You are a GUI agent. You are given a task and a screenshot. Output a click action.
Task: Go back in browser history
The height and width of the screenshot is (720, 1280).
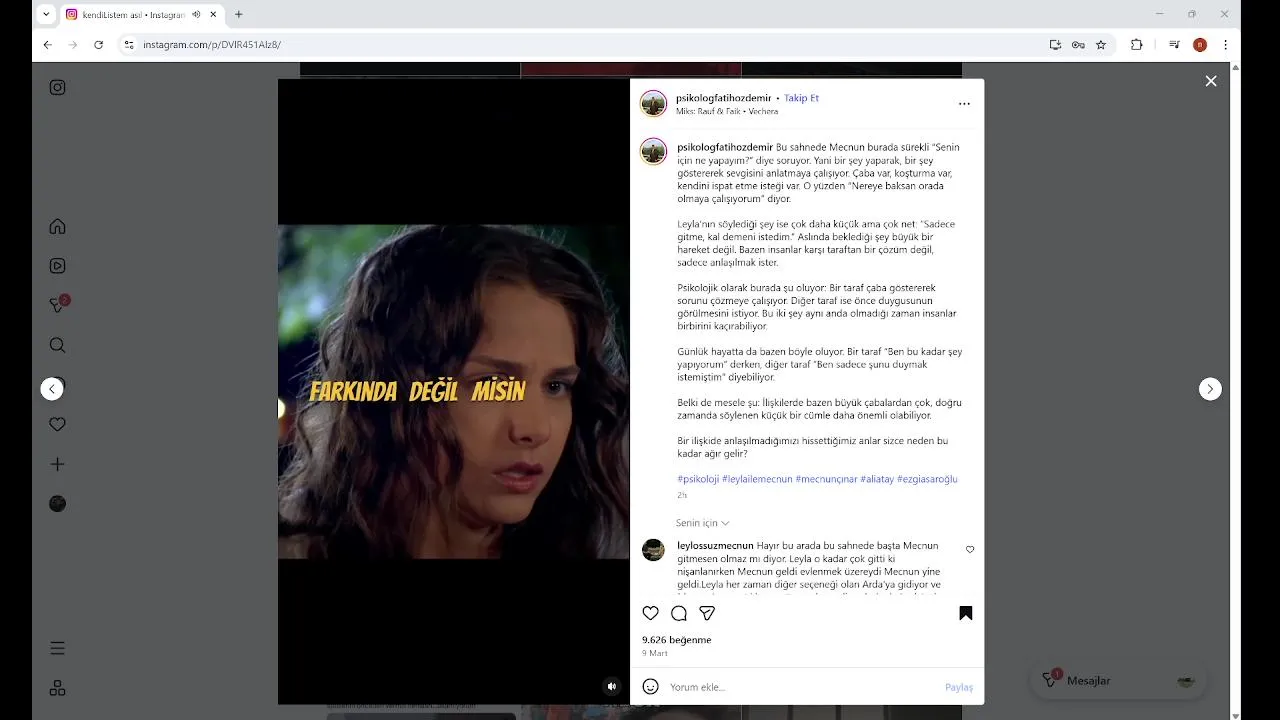[47, 45]
